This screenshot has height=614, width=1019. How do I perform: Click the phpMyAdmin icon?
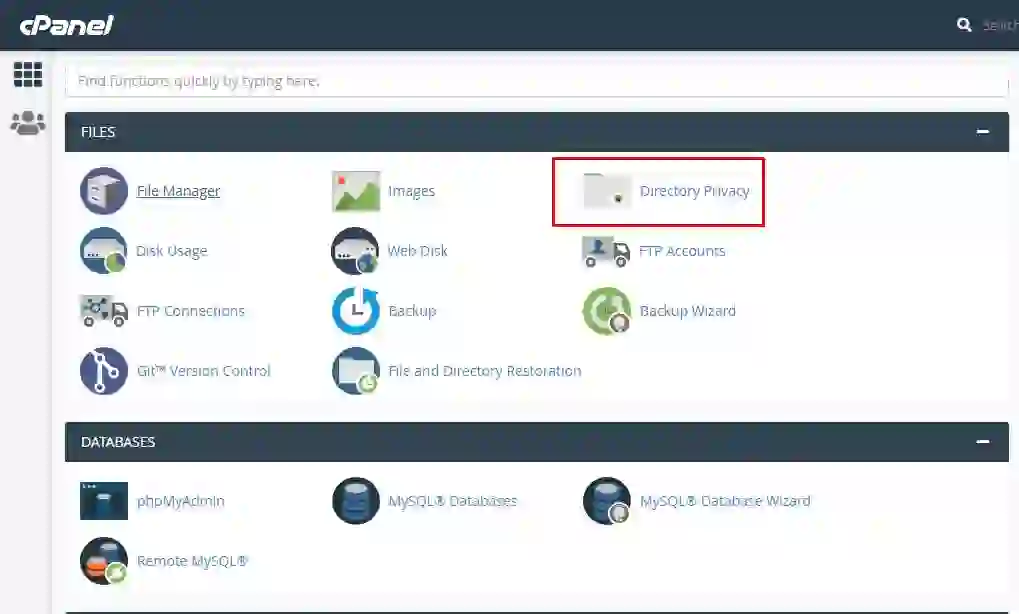103,501
